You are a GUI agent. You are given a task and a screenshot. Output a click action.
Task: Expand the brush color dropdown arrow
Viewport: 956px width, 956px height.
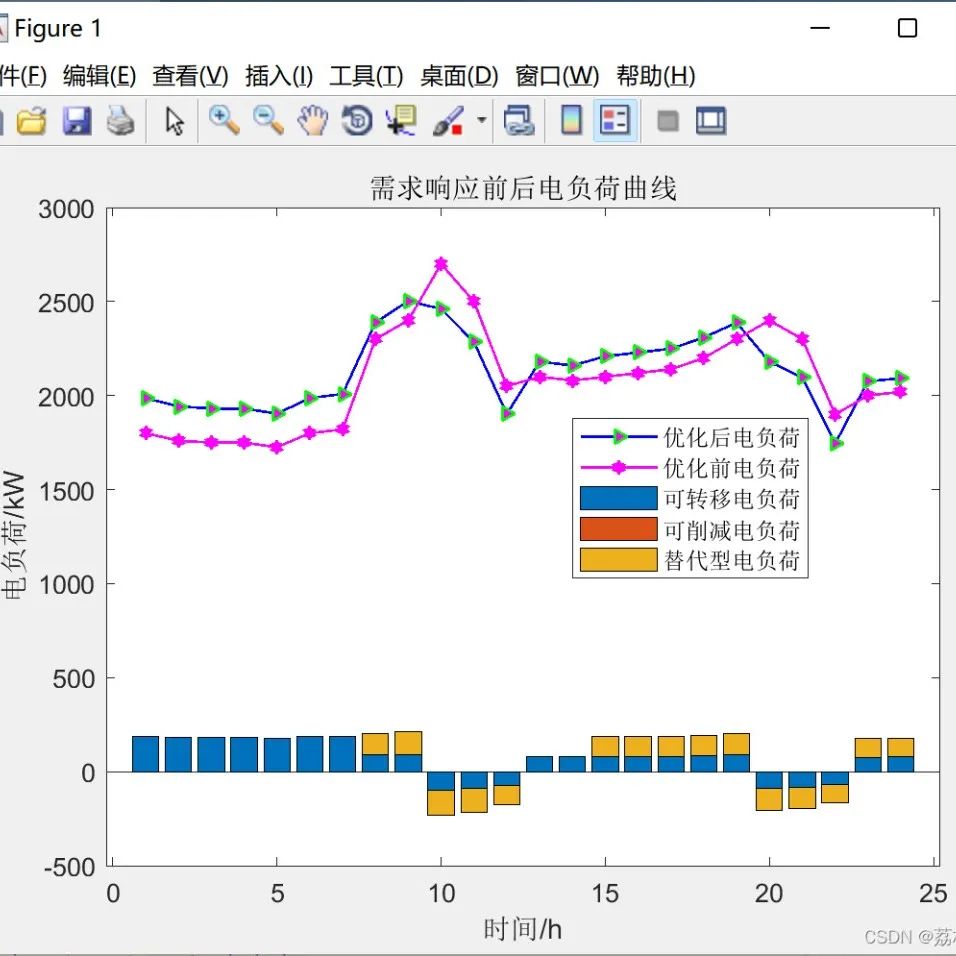pos(482,120)
